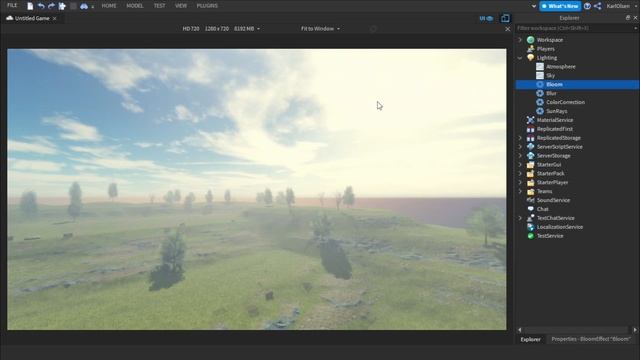Click the device emulation icon above viewport
Image resolution: width=640 pixels, height=360 pixels.
point(505,18)
